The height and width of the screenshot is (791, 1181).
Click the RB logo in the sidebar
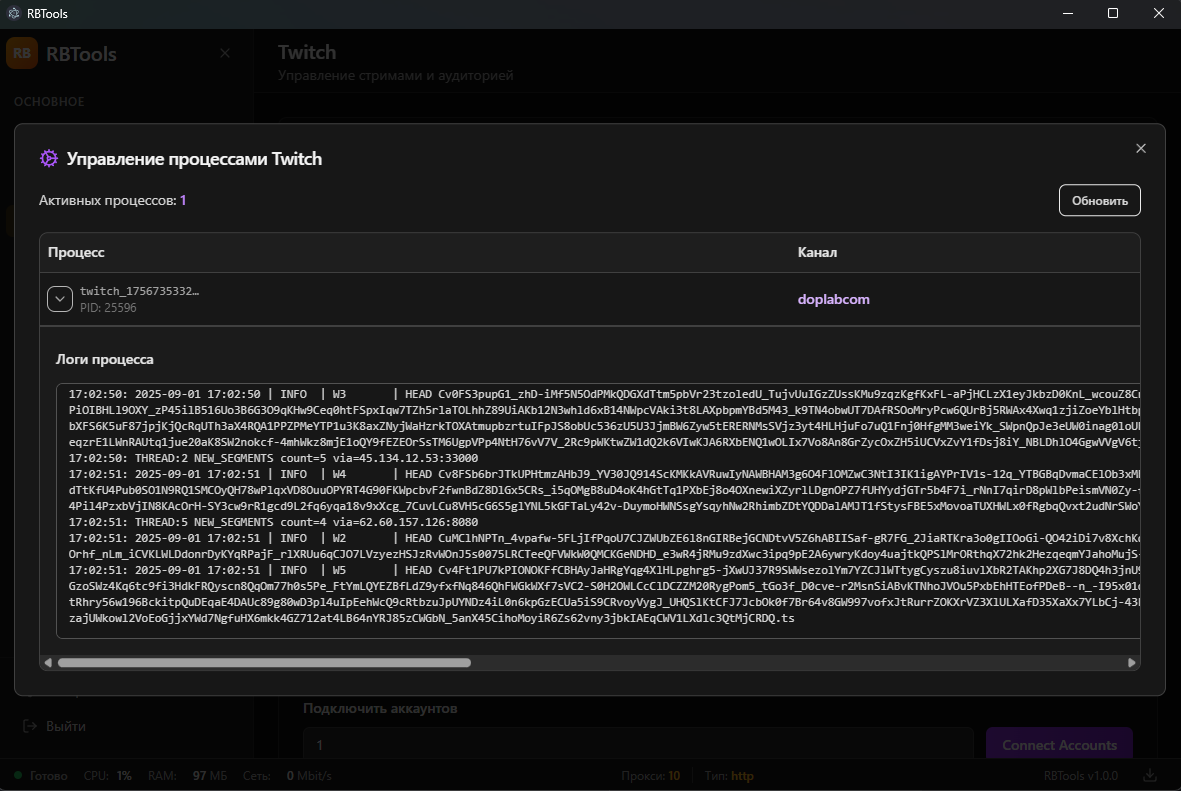(x=22, y=54)
